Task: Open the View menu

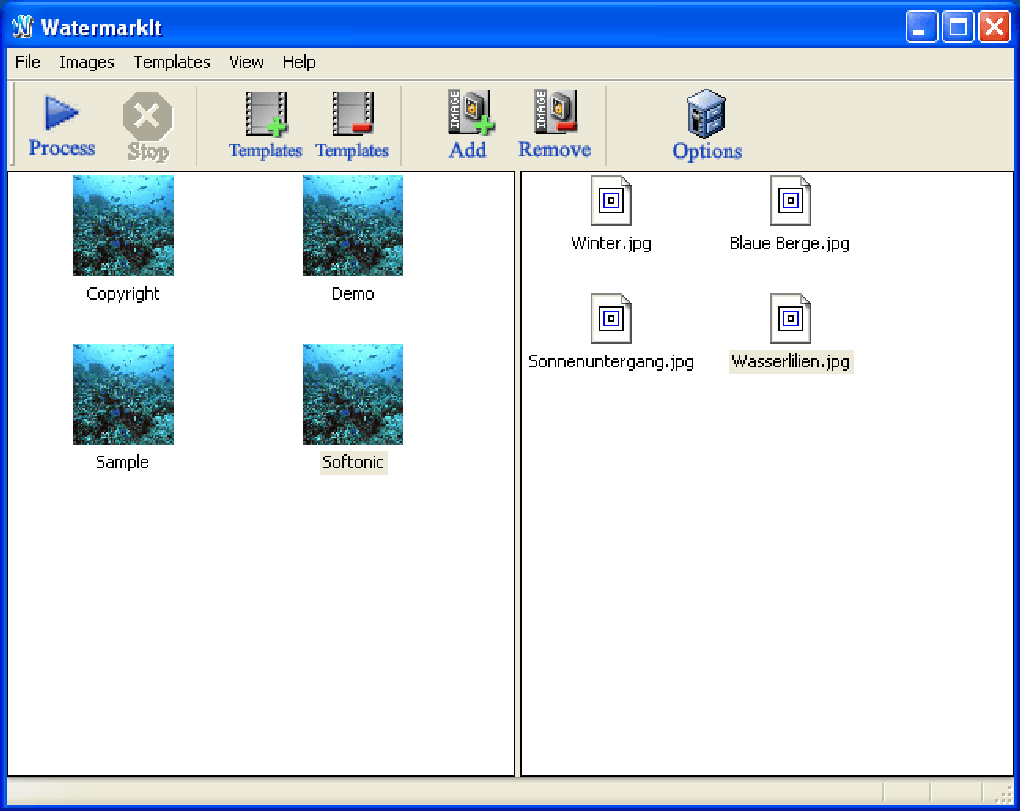Action: [246, 62]
